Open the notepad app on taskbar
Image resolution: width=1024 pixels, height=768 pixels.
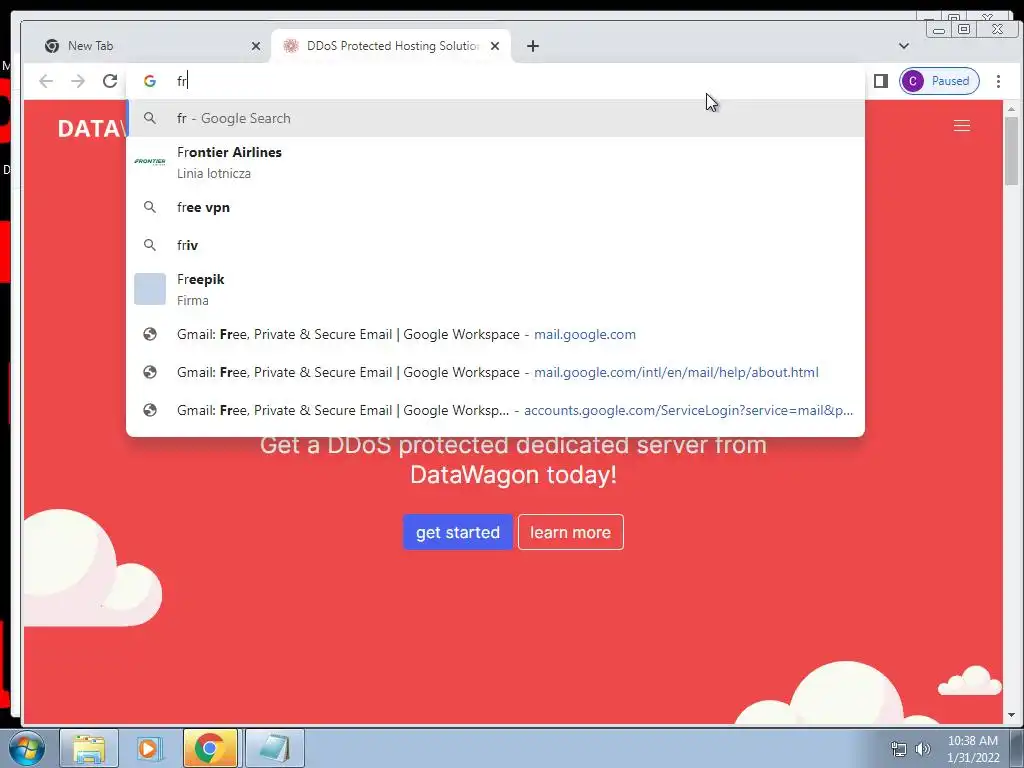[274, 748]
